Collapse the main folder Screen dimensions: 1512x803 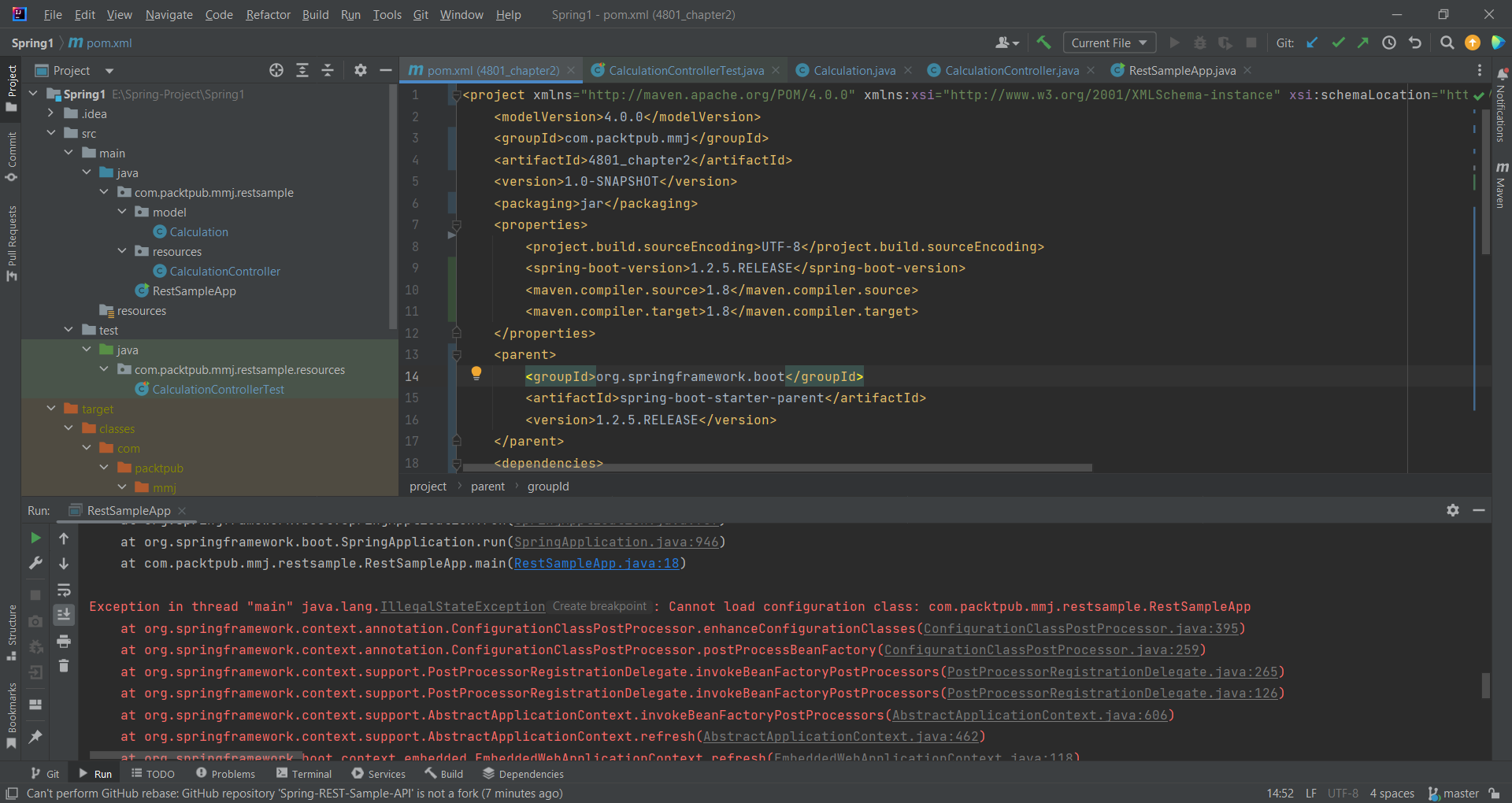[x=69, y=153]
